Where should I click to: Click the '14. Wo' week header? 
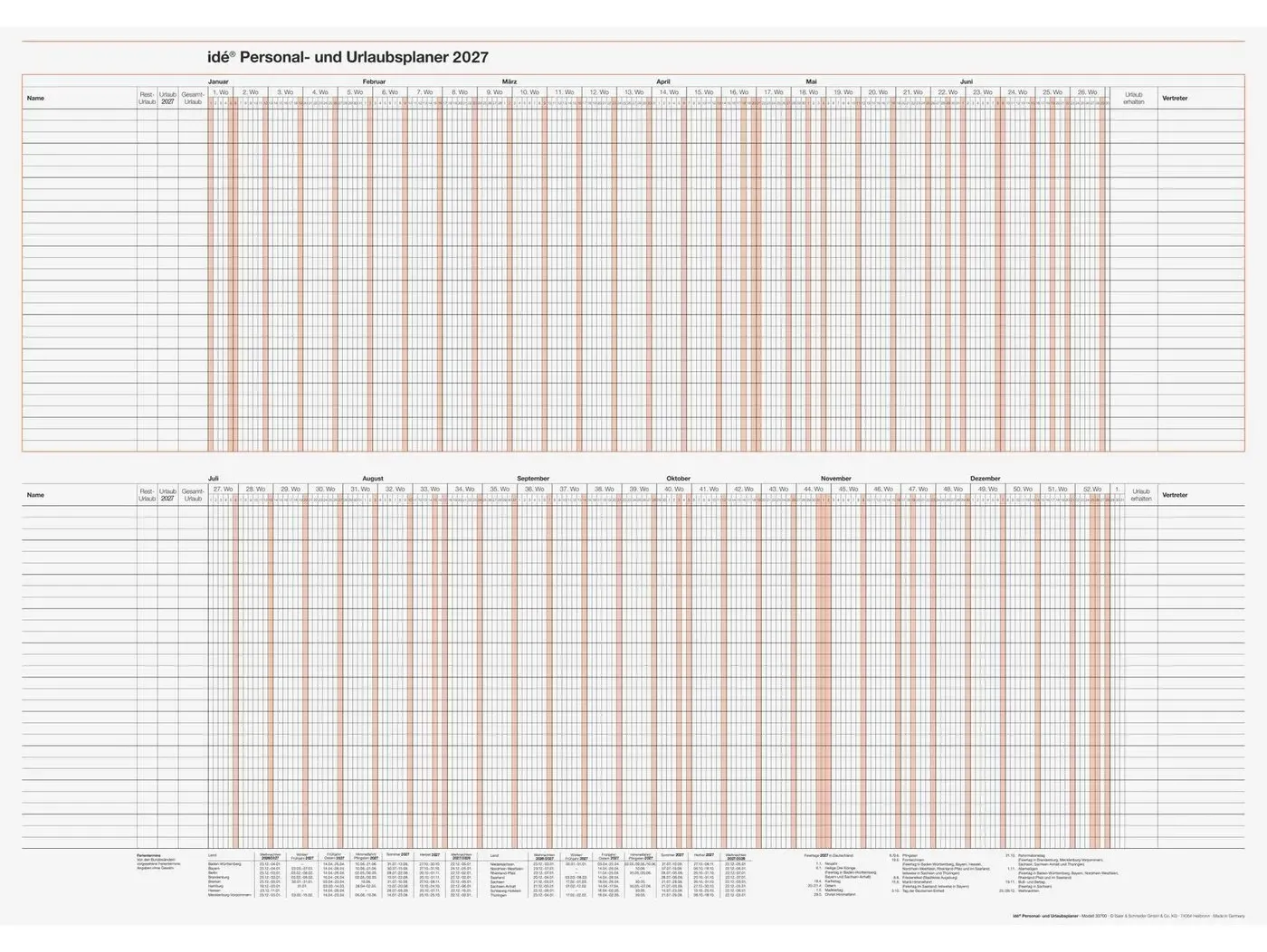tap(669, 91)
